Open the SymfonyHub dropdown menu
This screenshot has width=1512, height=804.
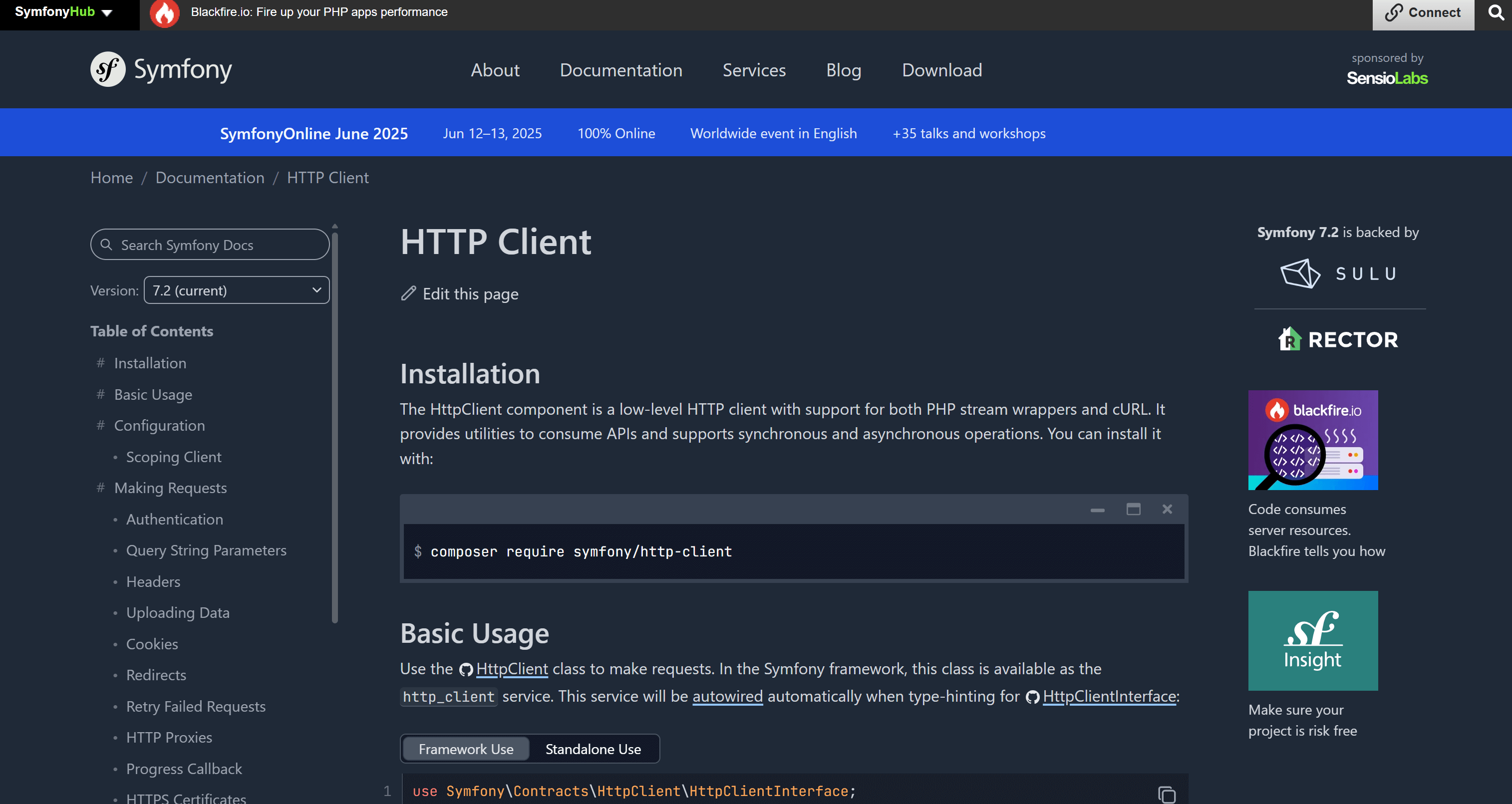[63, 12]
